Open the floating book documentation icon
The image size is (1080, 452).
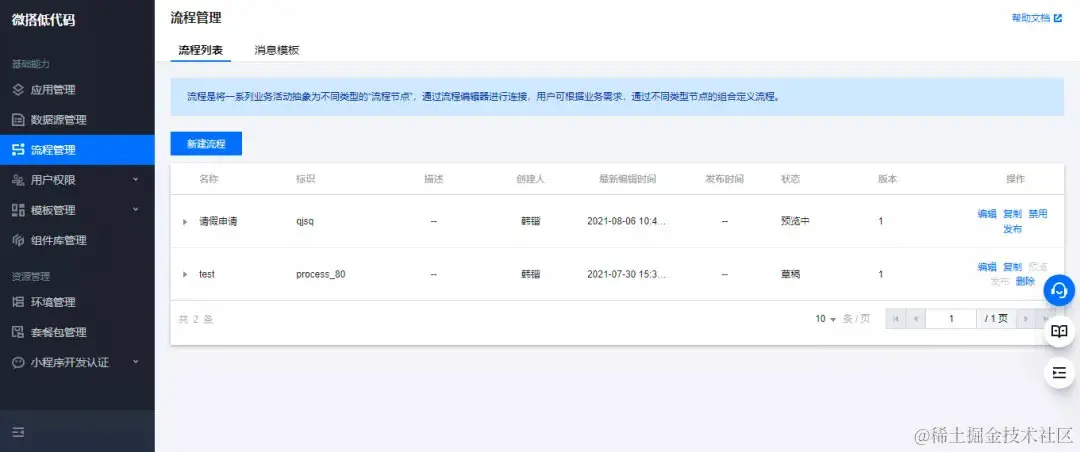click(1059, 331)
